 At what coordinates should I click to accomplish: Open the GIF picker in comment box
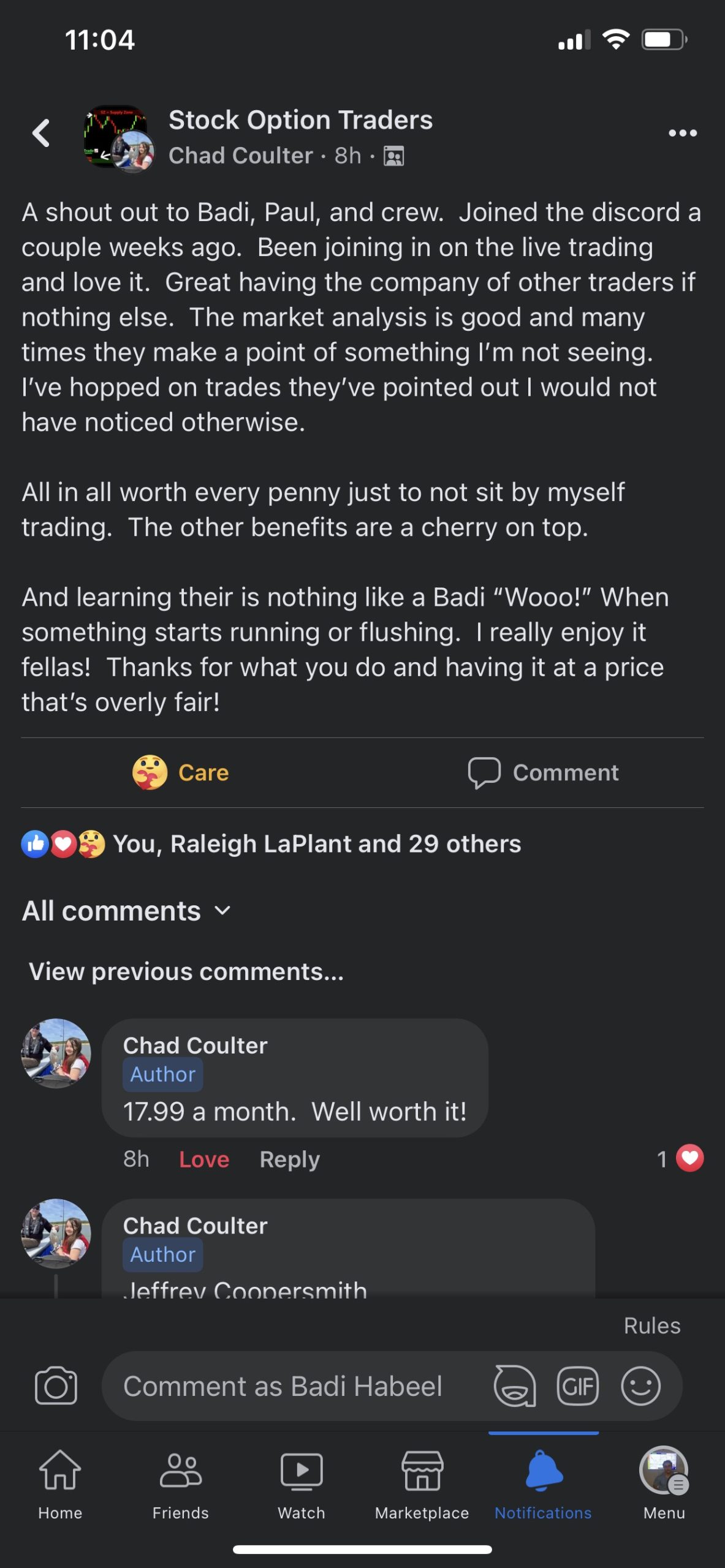(577, 1385)
